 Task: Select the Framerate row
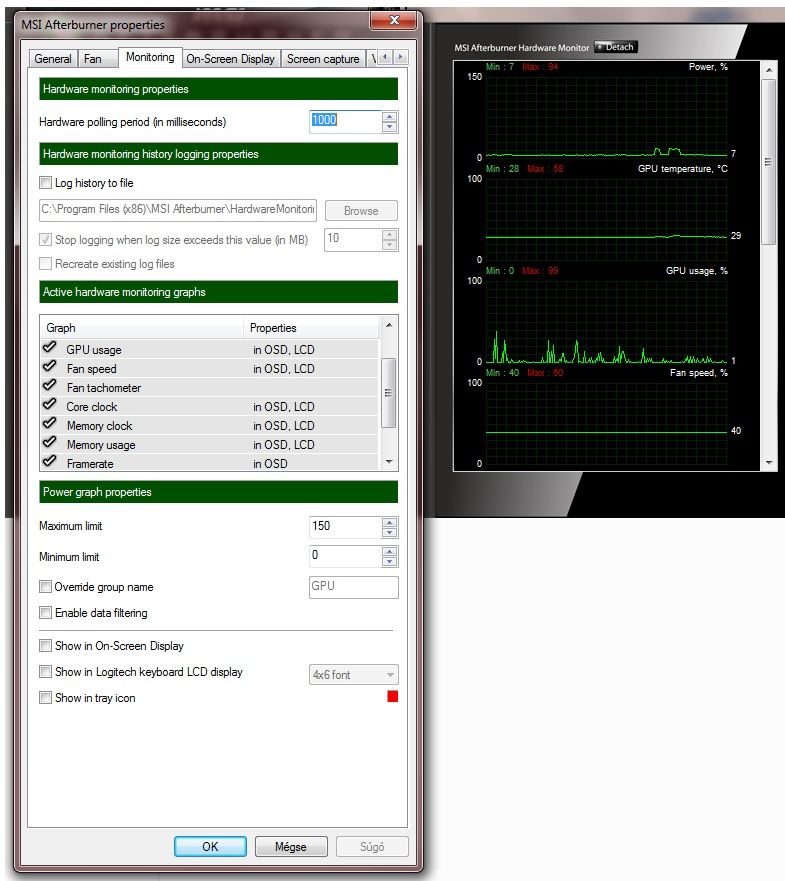tap(209, 463)
